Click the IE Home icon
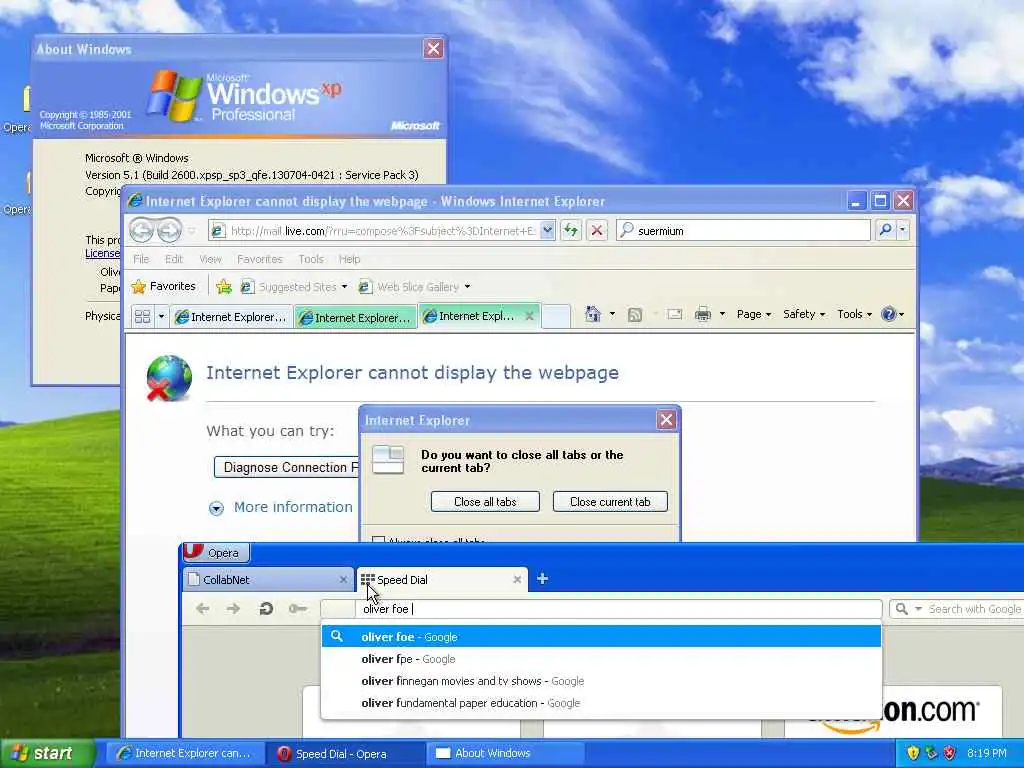 coord(593,314)
